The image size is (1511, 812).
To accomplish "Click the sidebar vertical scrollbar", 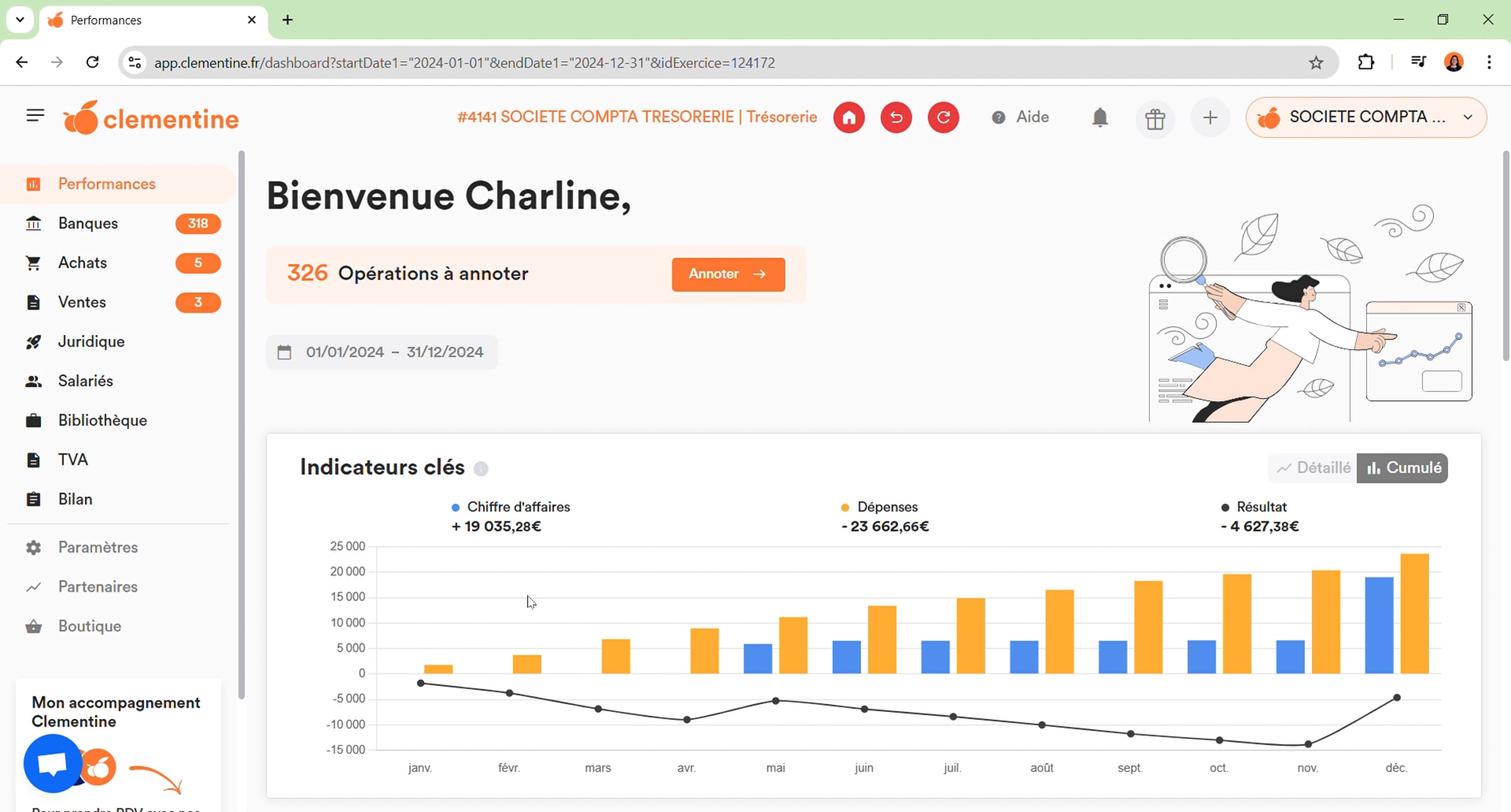I will (242, 425).
